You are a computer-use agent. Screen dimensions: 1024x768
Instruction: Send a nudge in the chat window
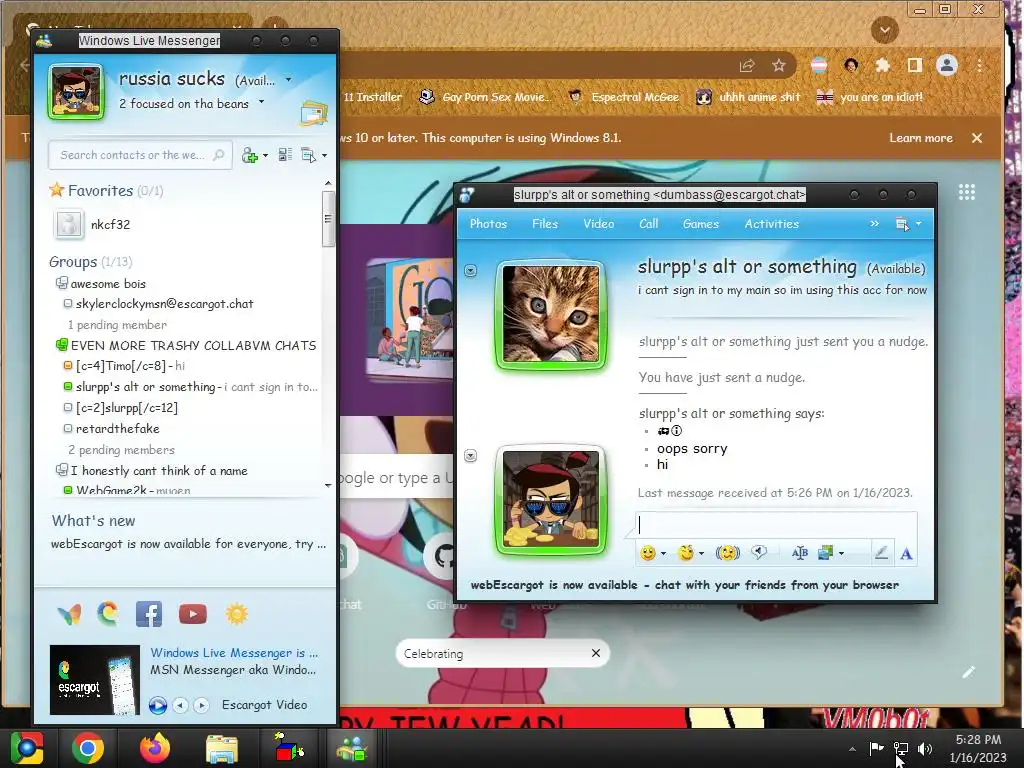coord(727,553)
